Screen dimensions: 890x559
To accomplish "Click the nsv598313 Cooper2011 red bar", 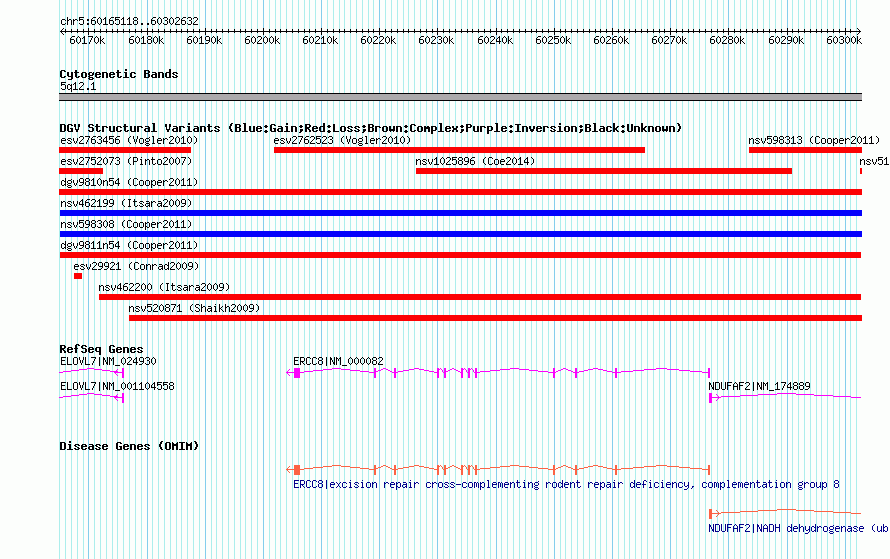I will (x=805, y=150).
